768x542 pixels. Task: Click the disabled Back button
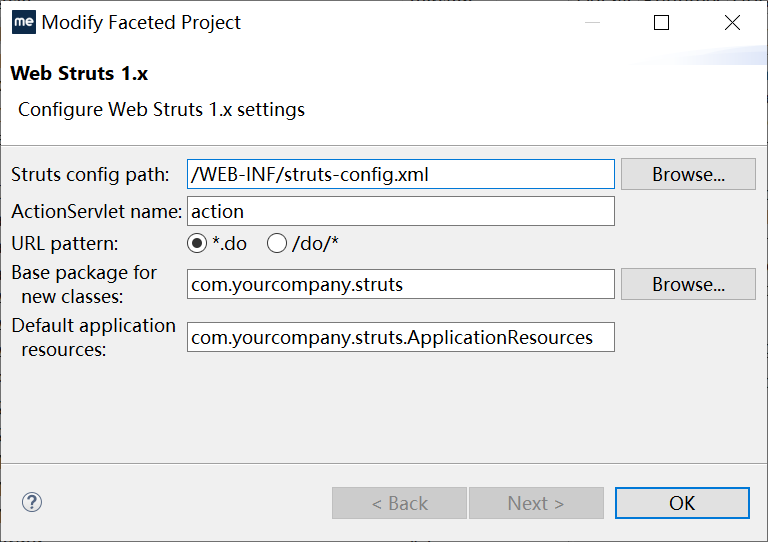[399, 503]
